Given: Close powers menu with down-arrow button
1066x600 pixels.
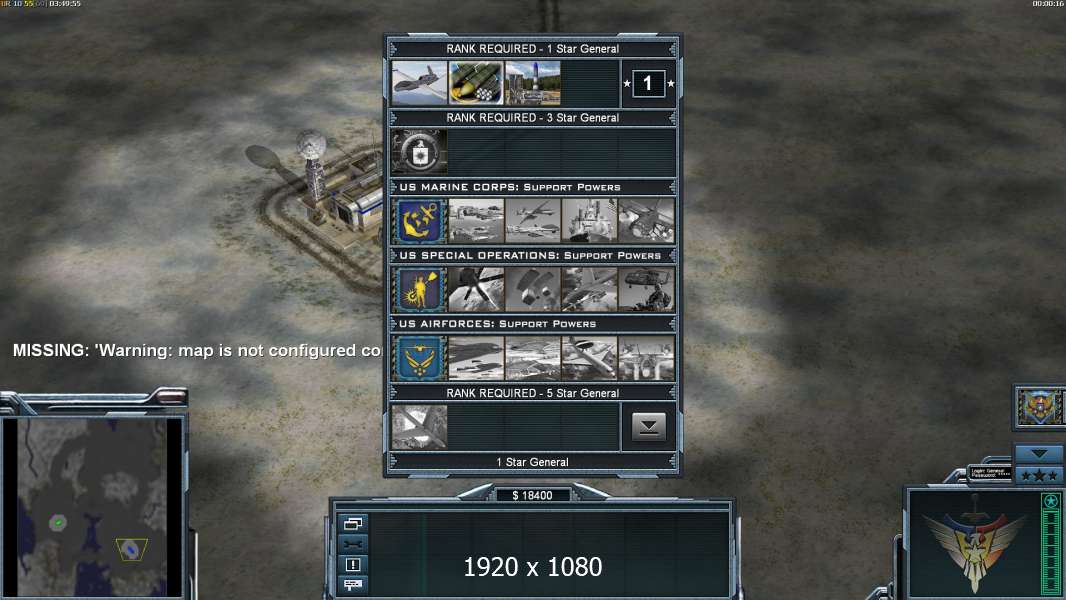Looking at the screenshot, I should [x=649, y=427].
